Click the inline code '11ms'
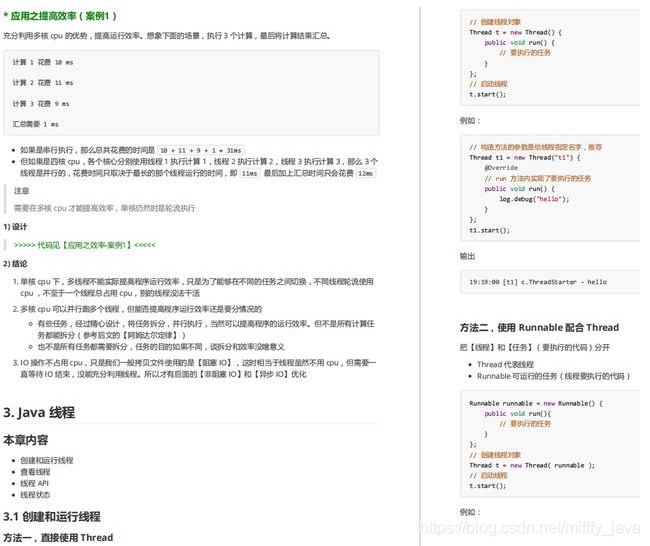 point(250,173)
